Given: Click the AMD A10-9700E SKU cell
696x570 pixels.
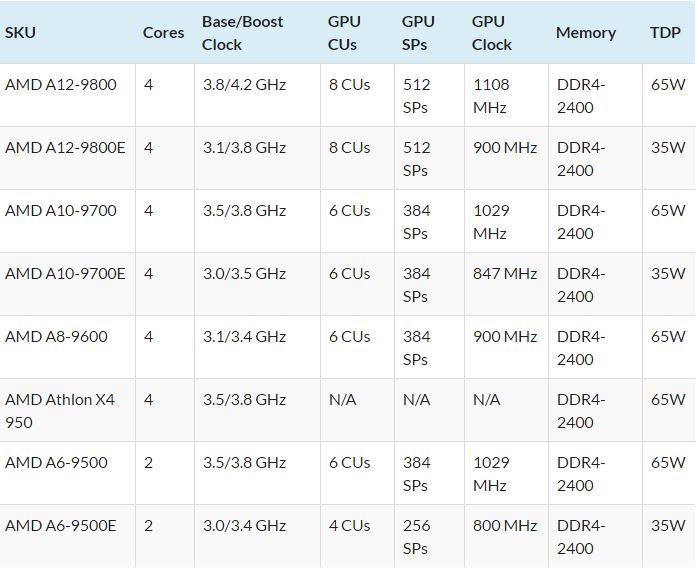Looking at the screenshot, I should 65,274.
